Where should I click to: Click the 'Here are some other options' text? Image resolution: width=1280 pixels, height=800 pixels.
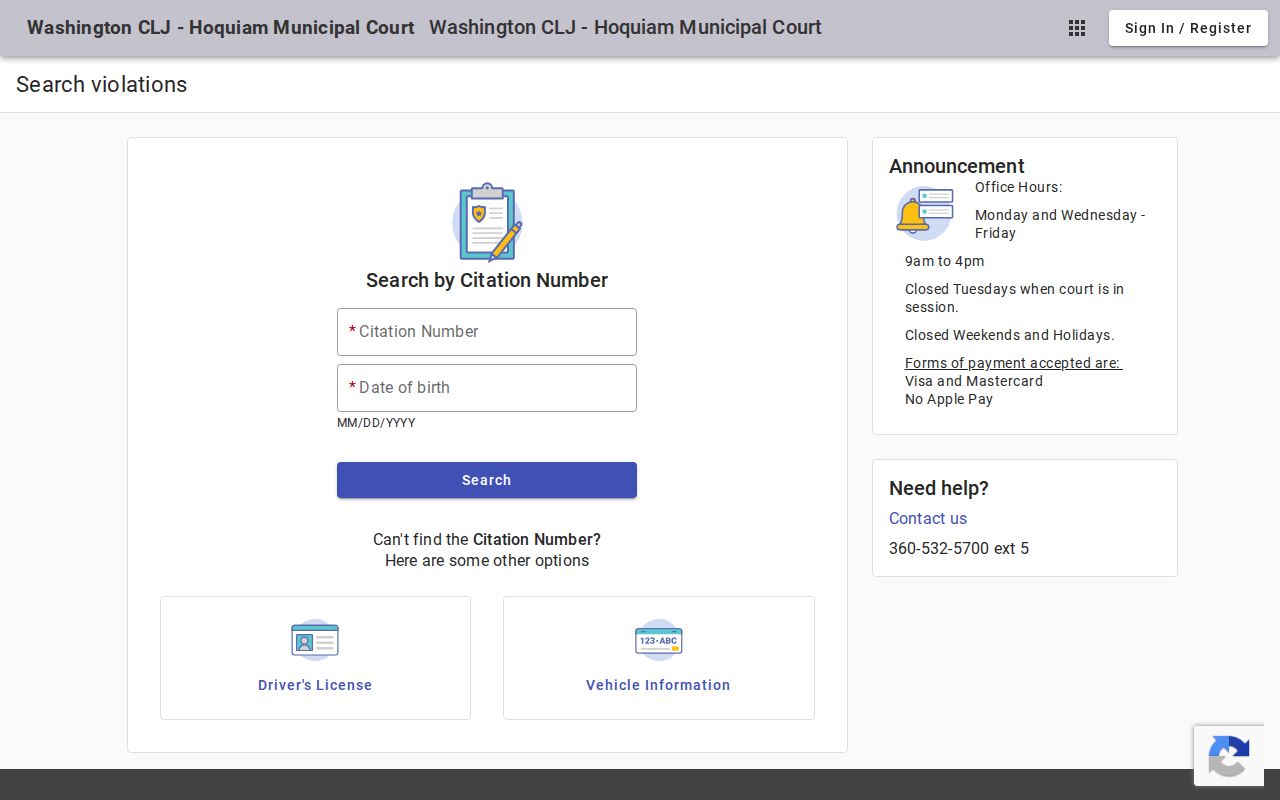[x=487, y=560]
